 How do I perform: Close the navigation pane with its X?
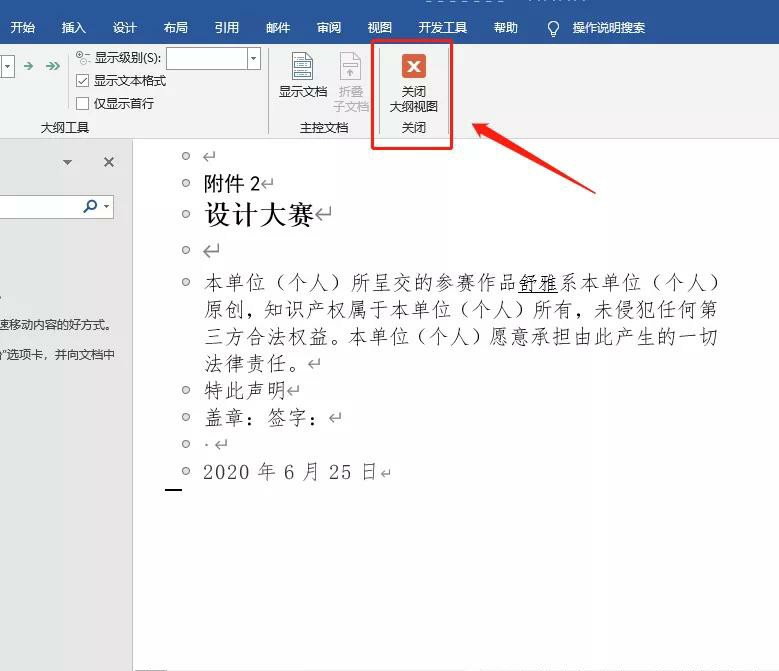pyautogui.click(x=109, y=162)
